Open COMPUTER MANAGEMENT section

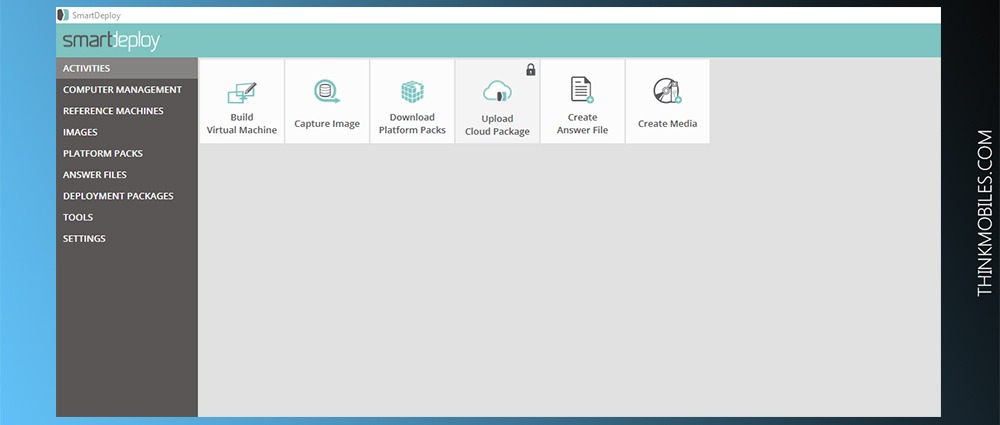pos(127,89)
